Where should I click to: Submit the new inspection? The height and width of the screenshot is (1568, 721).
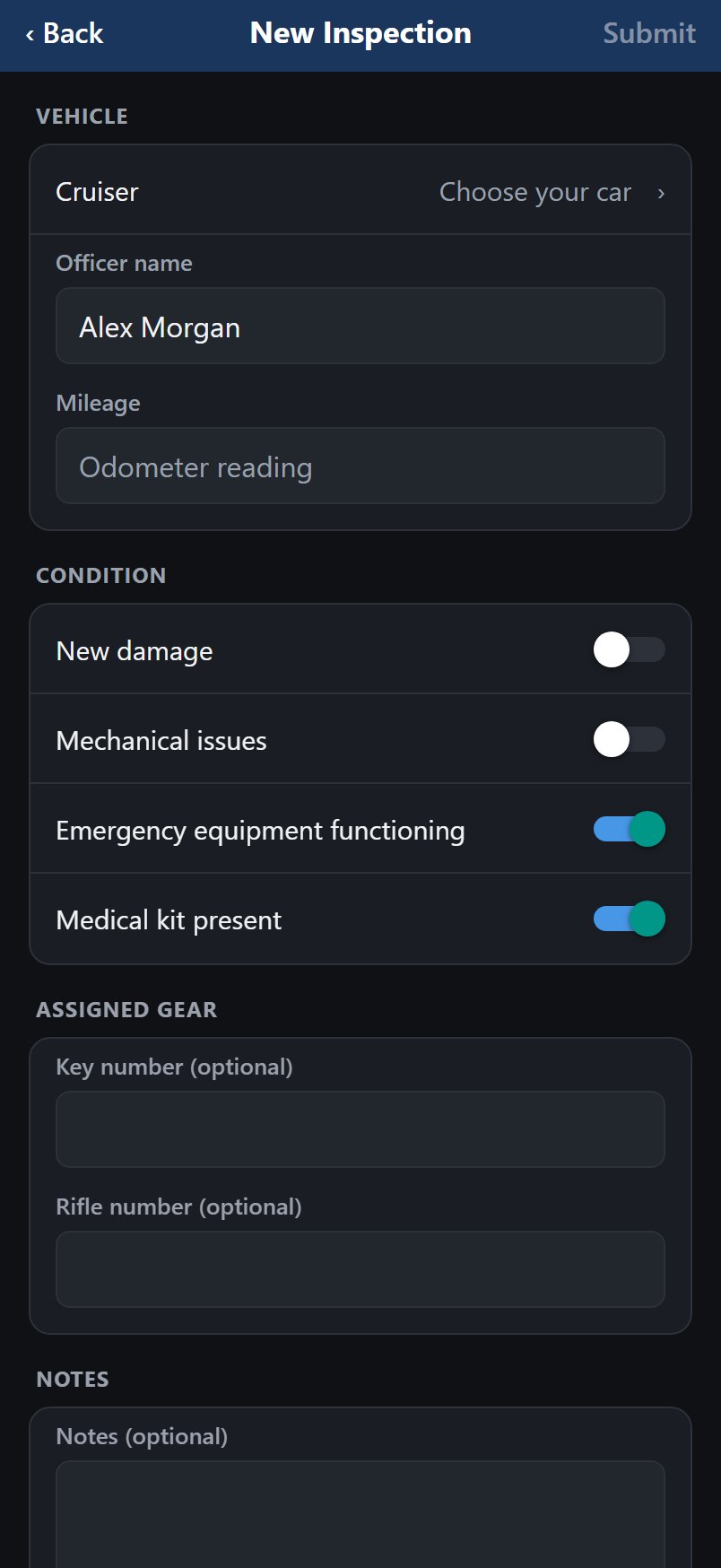[x=649, y=33]
